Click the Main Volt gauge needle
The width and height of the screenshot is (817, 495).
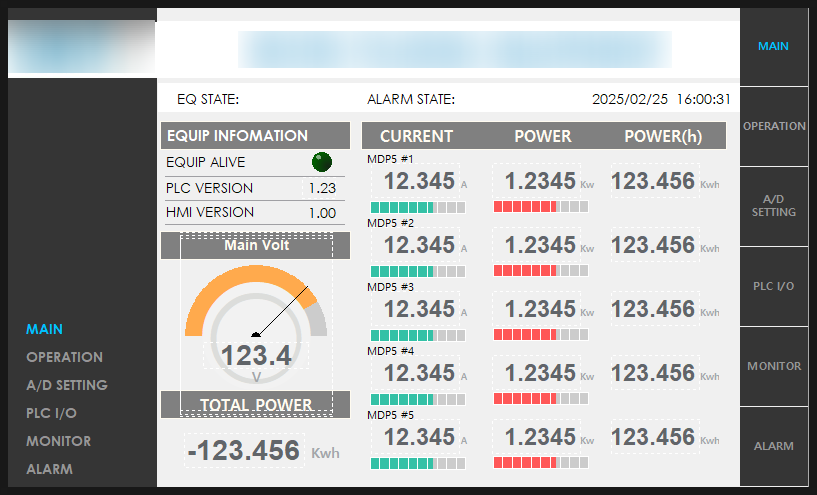coord(280,311)
